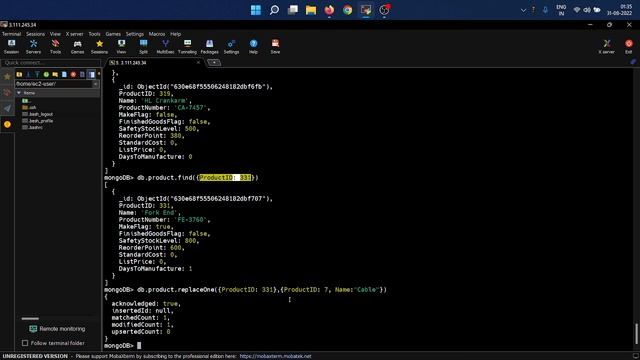The image size is (640, 360).
Task: Click the Help toolbar icon
Action: click(x=253, y=47)
